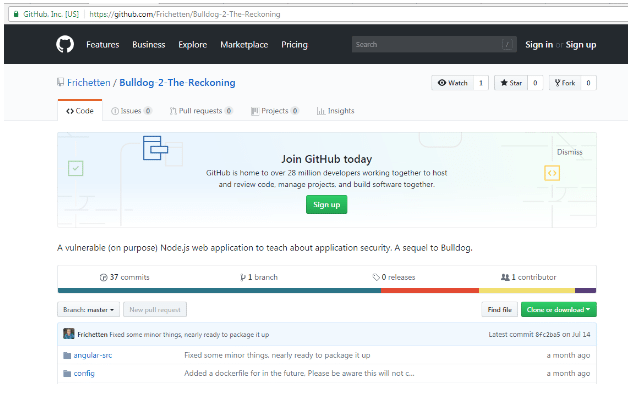The image size is (634, 401).
Task: Open the Clone or download dropdown
Action: 559,310
